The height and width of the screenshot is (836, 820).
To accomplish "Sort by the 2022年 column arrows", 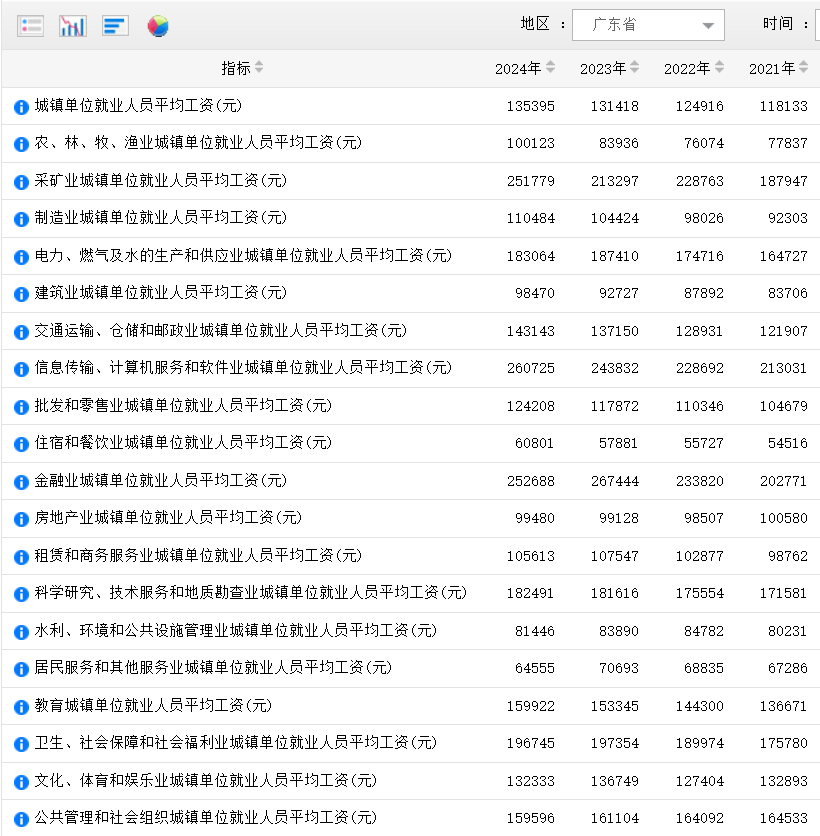I will tap(719, 68).
